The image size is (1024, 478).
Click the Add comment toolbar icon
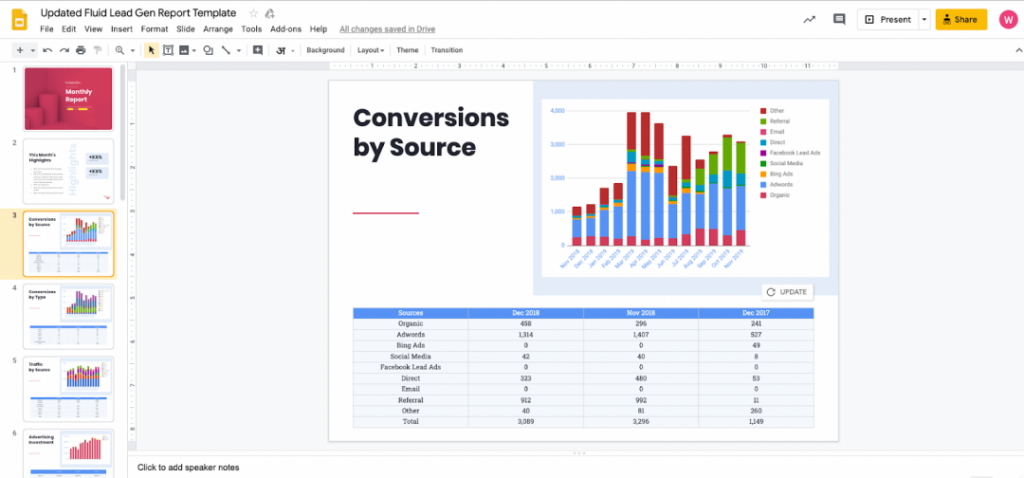[x=258, y=50]
